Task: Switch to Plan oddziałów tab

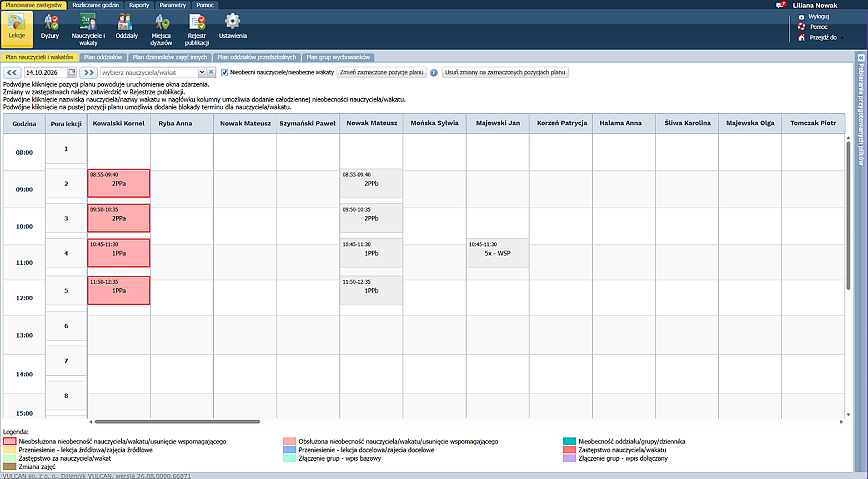Action: coord(103,57)
